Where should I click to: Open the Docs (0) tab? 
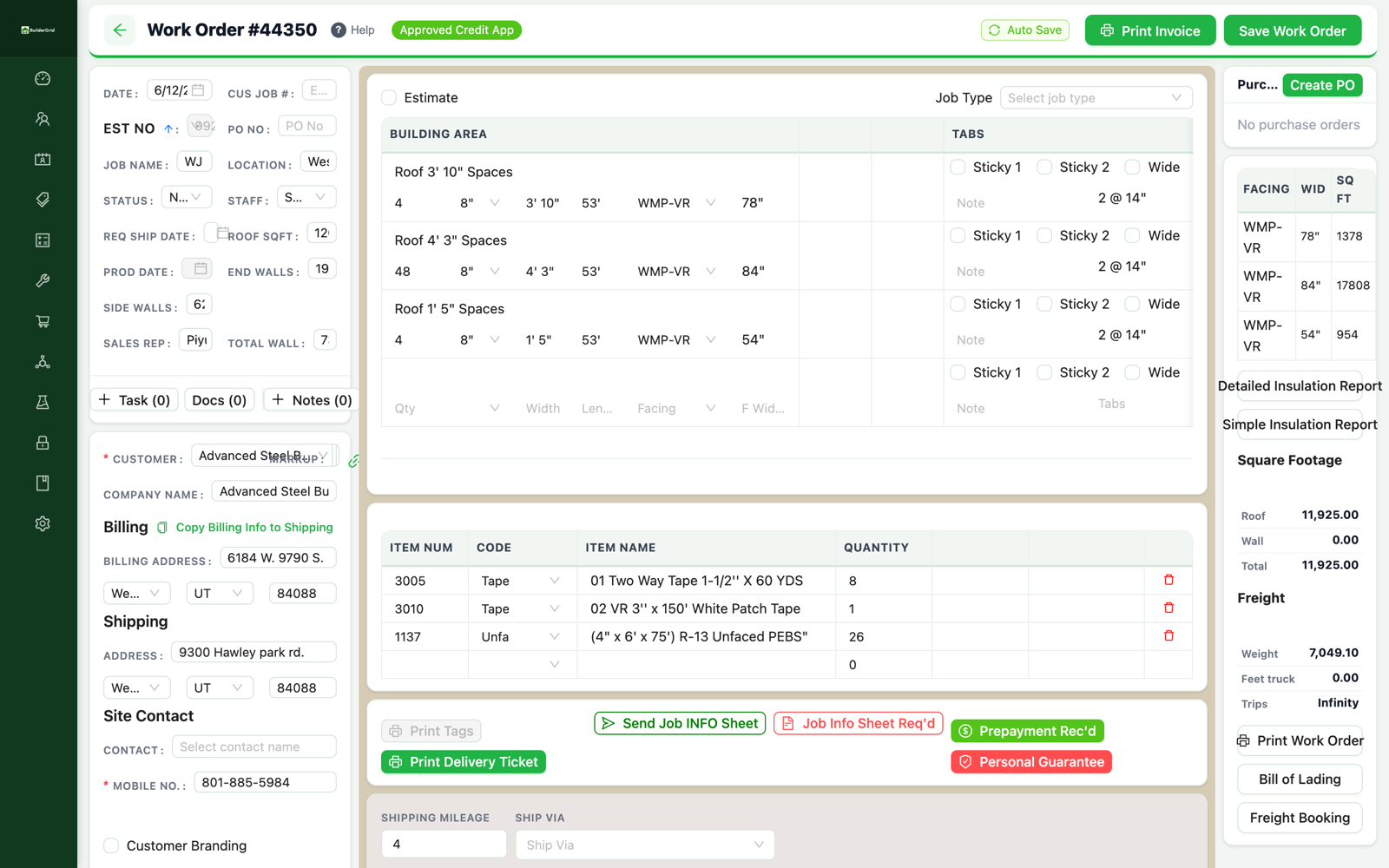[x=220, y=400]
